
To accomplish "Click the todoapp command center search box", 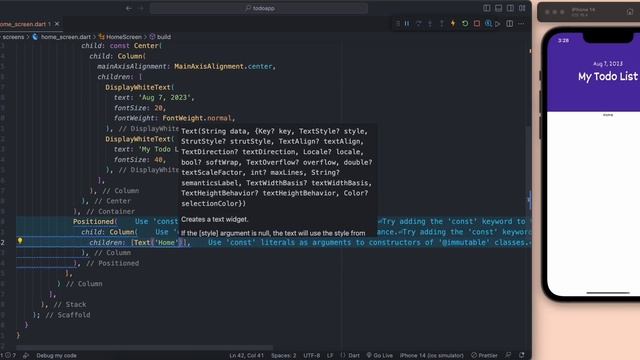I will (x=259, y=8).
